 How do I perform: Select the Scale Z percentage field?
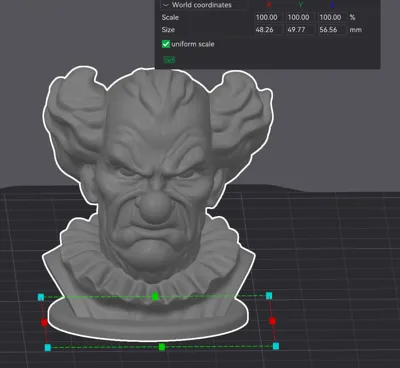point(332,17)
